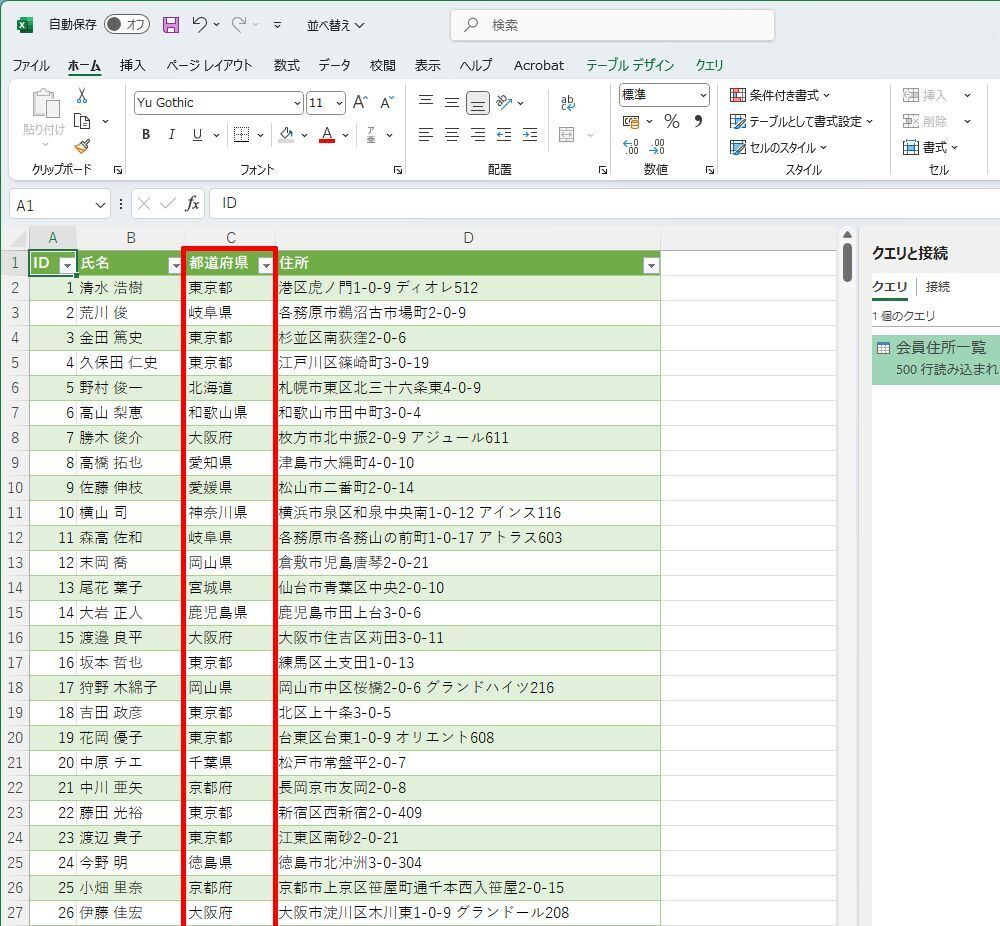Switch to the テーブル デザイン tab
This screenshot has height=926, width=1000.
point(629,65)
